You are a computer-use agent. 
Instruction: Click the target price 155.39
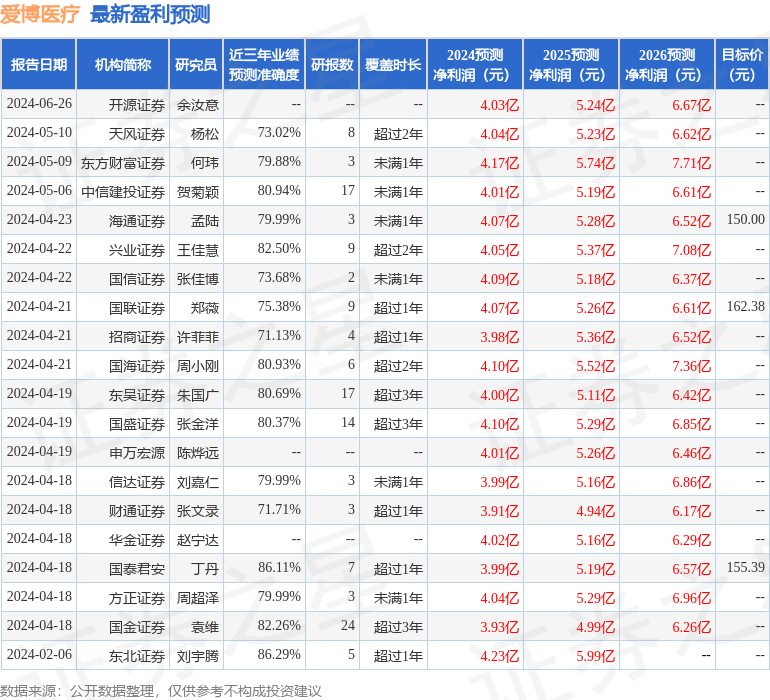tap(745, 567)
